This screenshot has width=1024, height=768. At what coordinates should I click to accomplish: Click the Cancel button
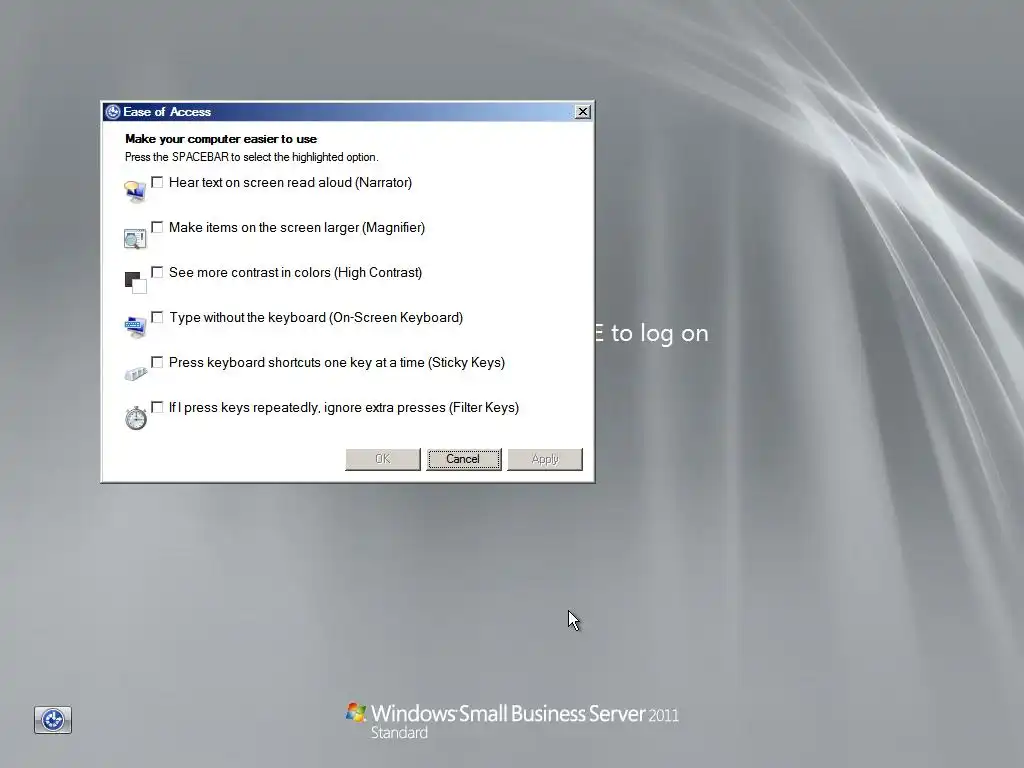point(464,459)
